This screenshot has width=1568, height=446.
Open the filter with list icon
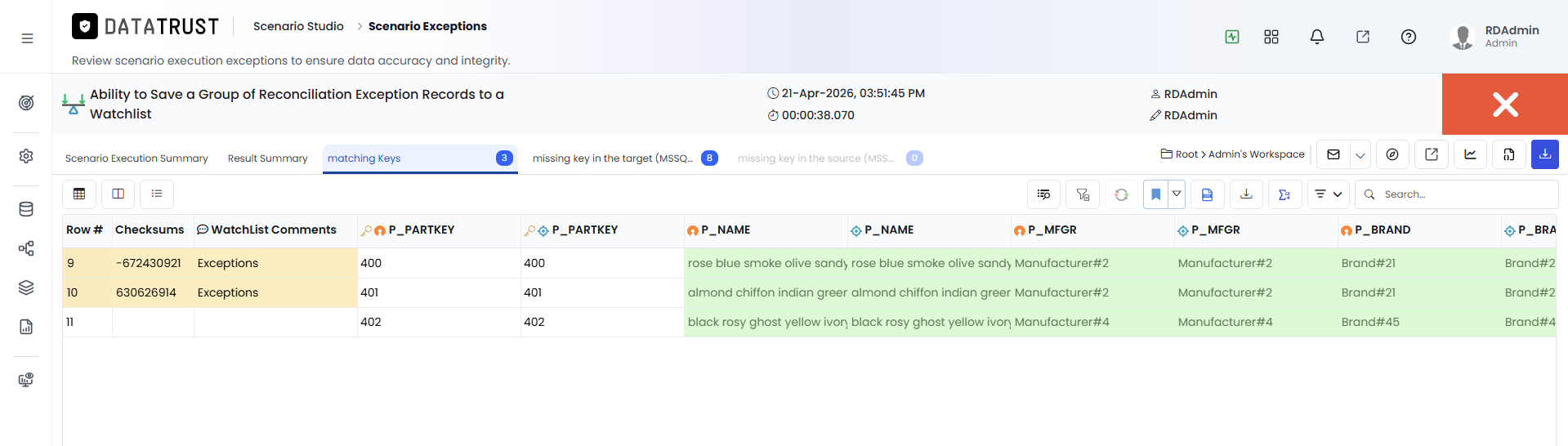(1083, 194)
